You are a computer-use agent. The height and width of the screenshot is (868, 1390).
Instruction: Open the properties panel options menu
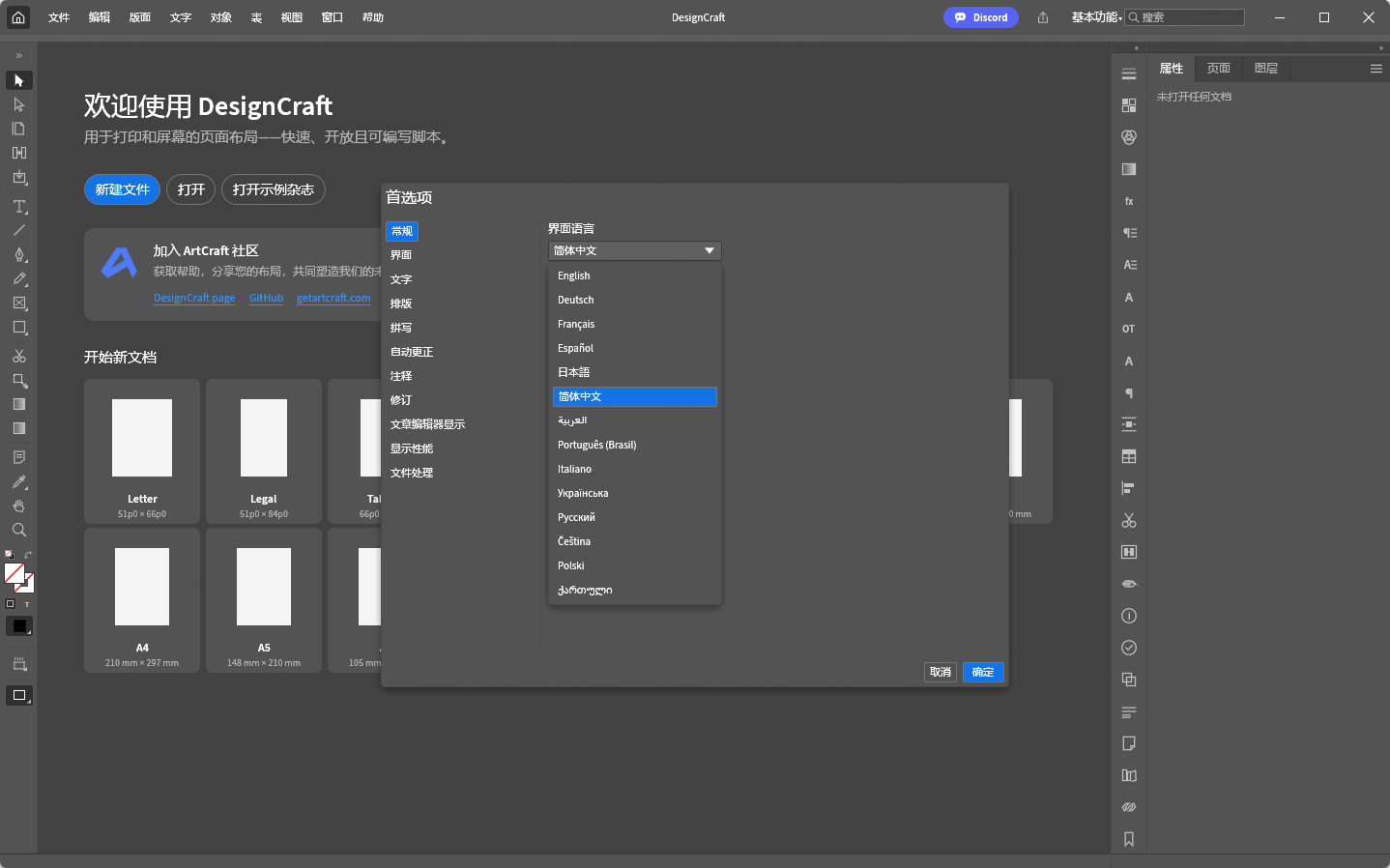tap(1376, 69)
